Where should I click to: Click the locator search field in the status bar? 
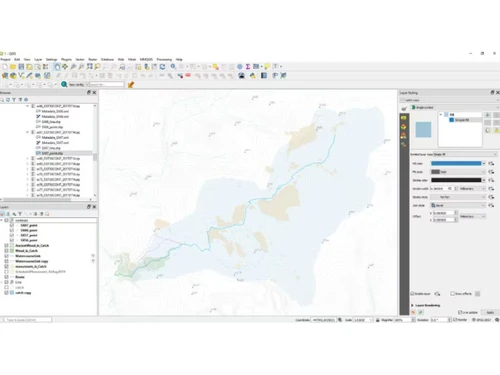[x=27, y=320]
